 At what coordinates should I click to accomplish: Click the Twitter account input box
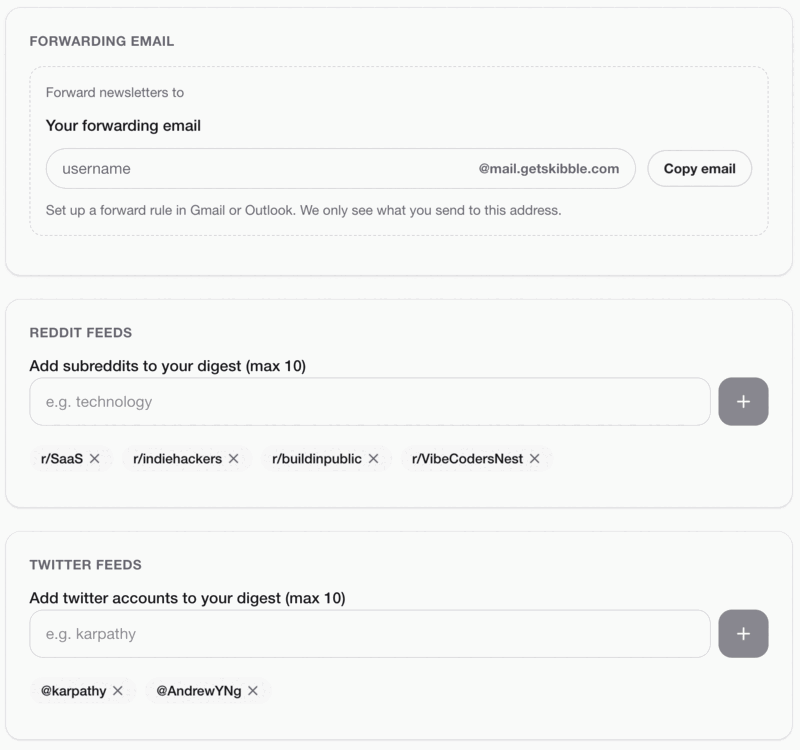[x=370, y=634]
